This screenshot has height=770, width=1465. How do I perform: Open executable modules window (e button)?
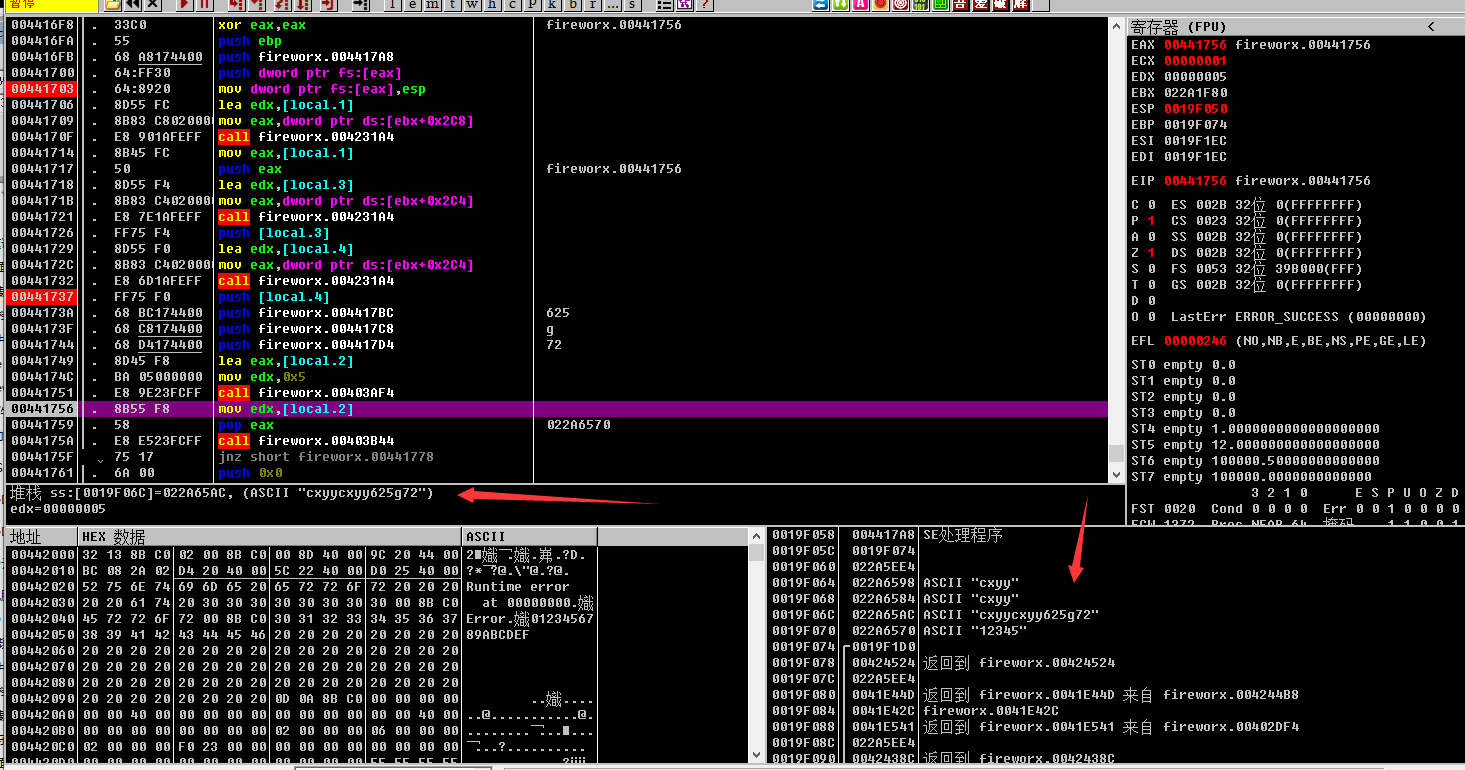click(412, 5)
